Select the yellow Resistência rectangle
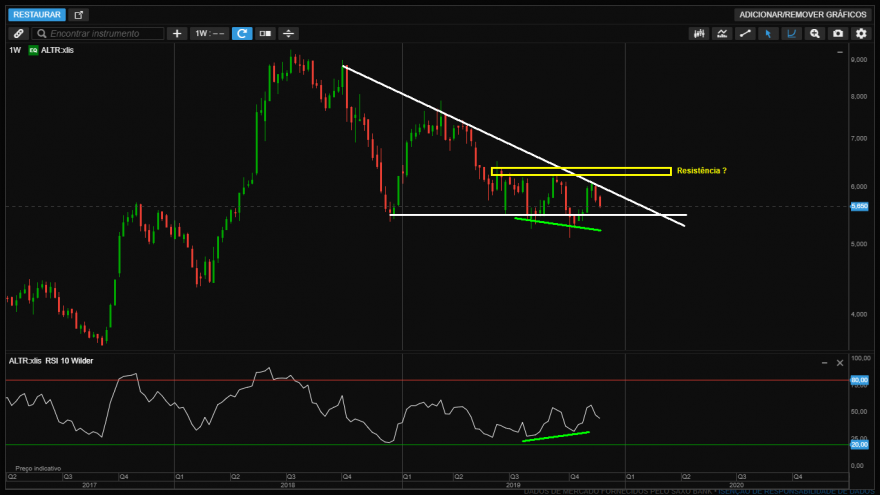This screenshot has height=495, width=880. point(581,172)
